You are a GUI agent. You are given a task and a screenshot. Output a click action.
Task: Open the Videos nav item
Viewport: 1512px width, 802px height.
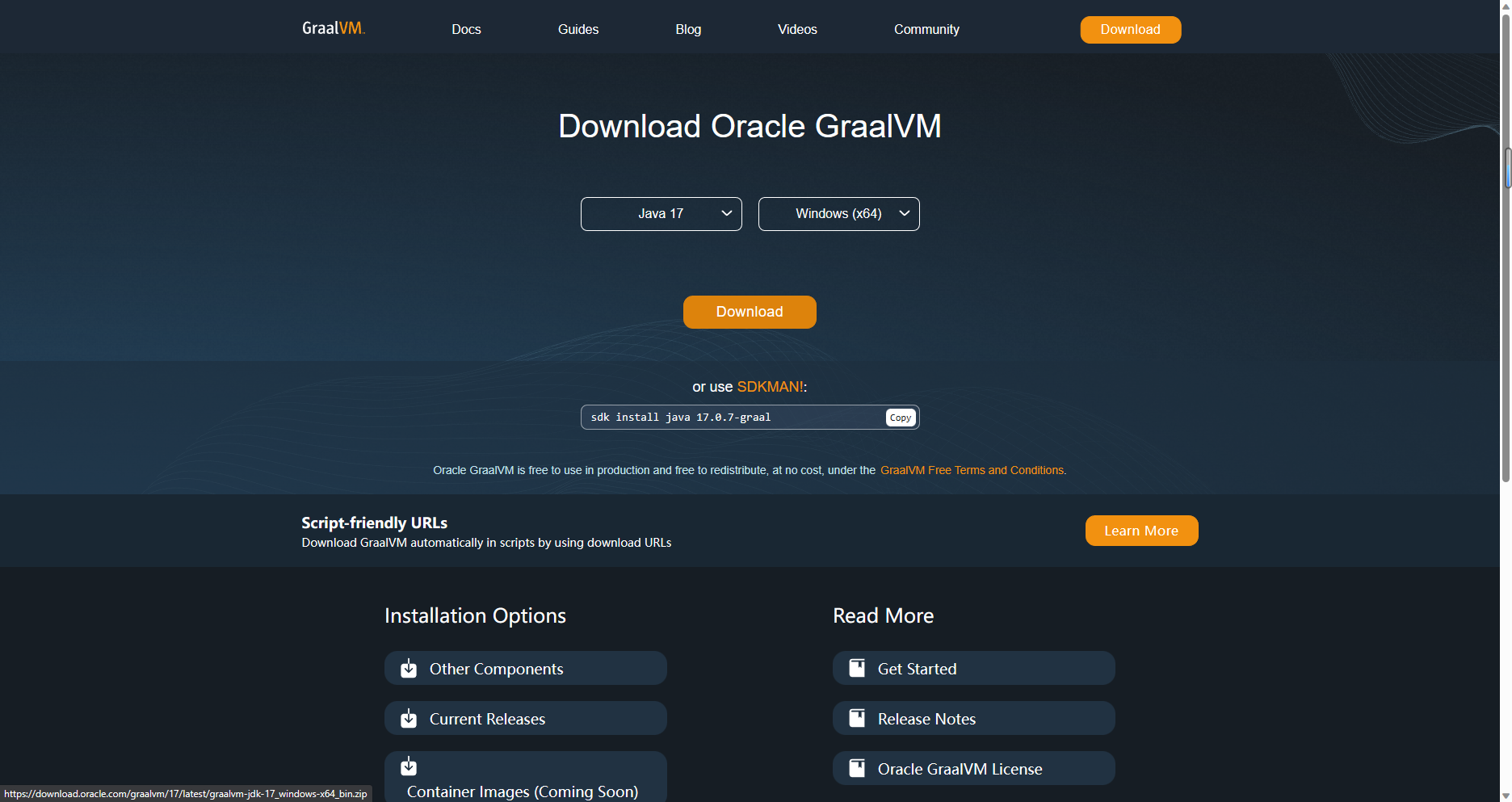797,29
